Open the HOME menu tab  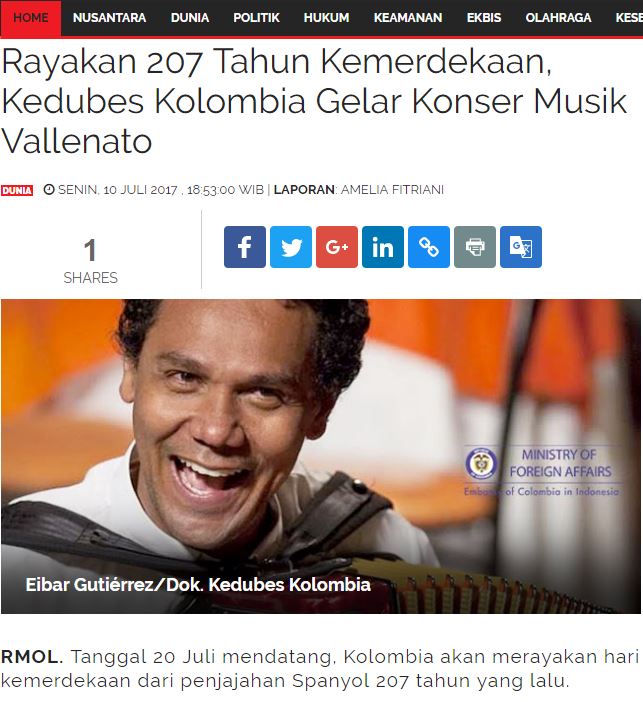coord(30,18)
